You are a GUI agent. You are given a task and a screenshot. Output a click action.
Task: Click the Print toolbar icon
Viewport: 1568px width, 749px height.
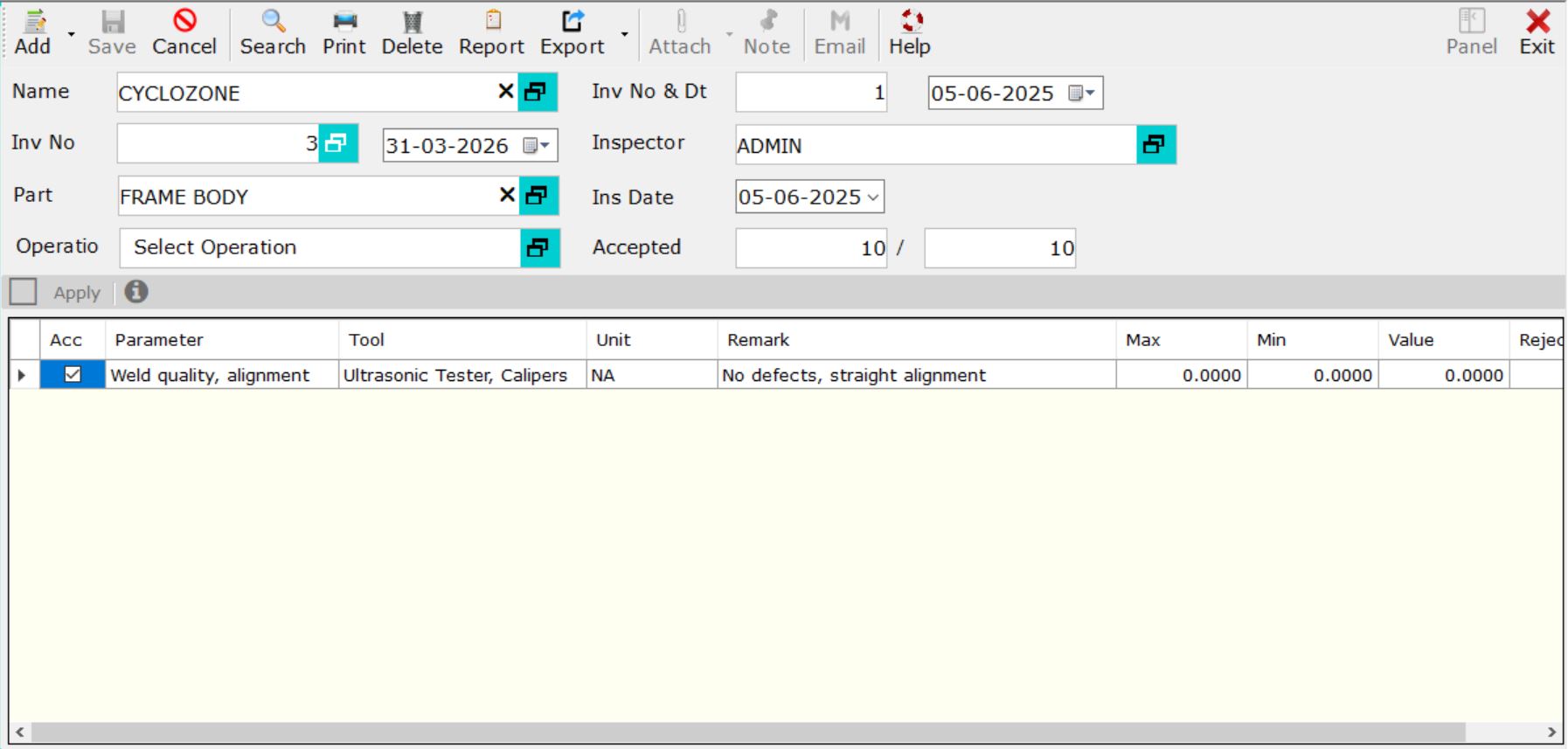coord(344,22)
